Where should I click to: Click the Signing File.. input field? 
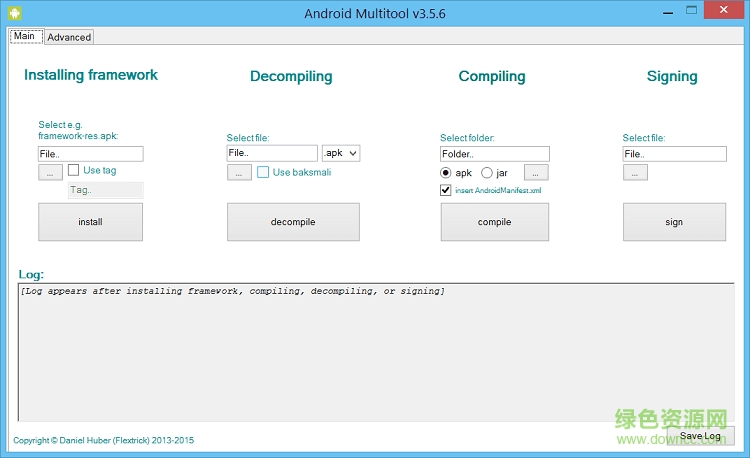674,154
